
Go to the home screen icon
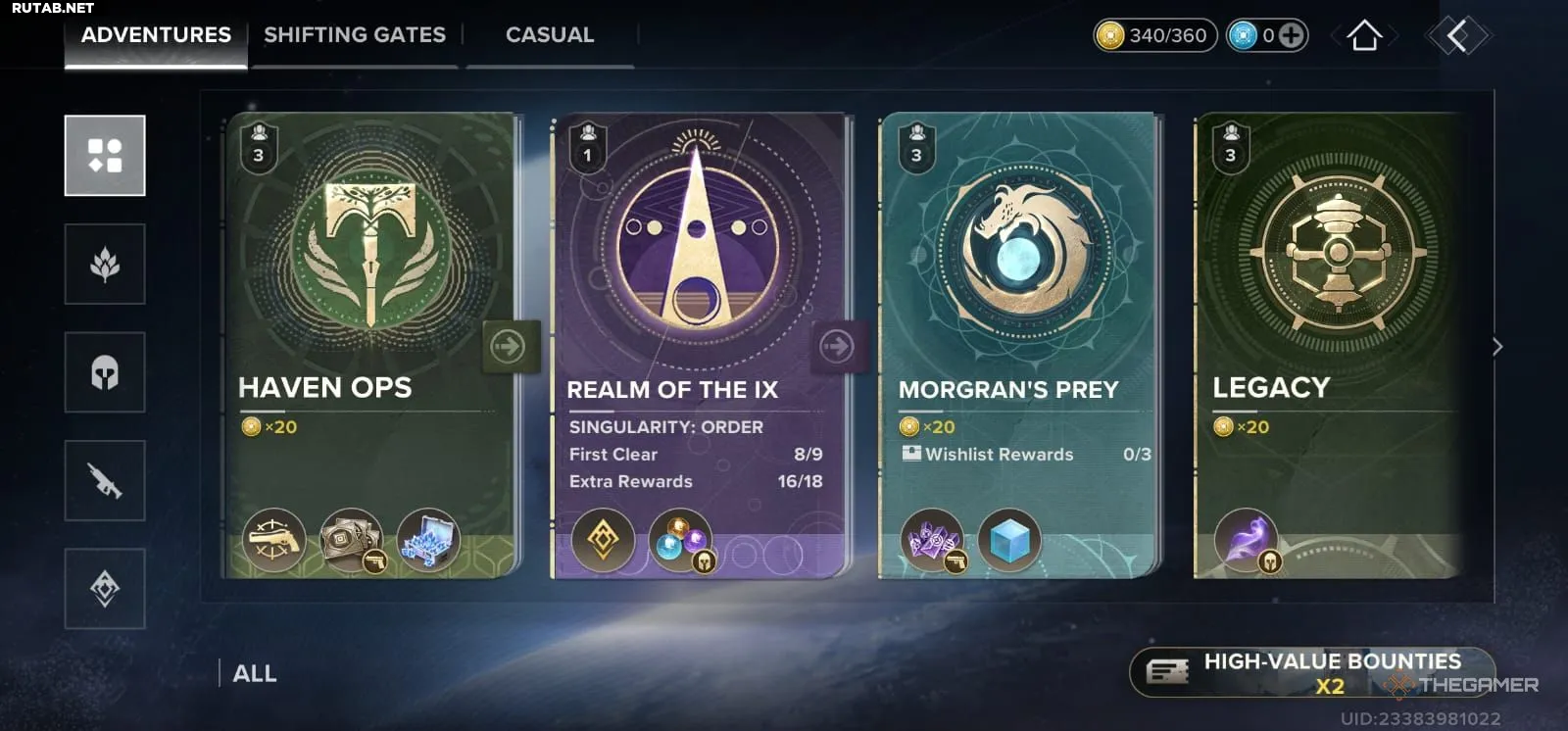(x=1364, y=36)
